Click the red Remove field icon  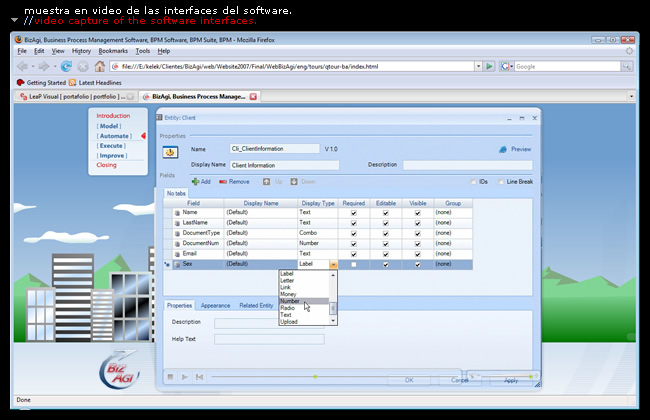(x=222, y=182)
